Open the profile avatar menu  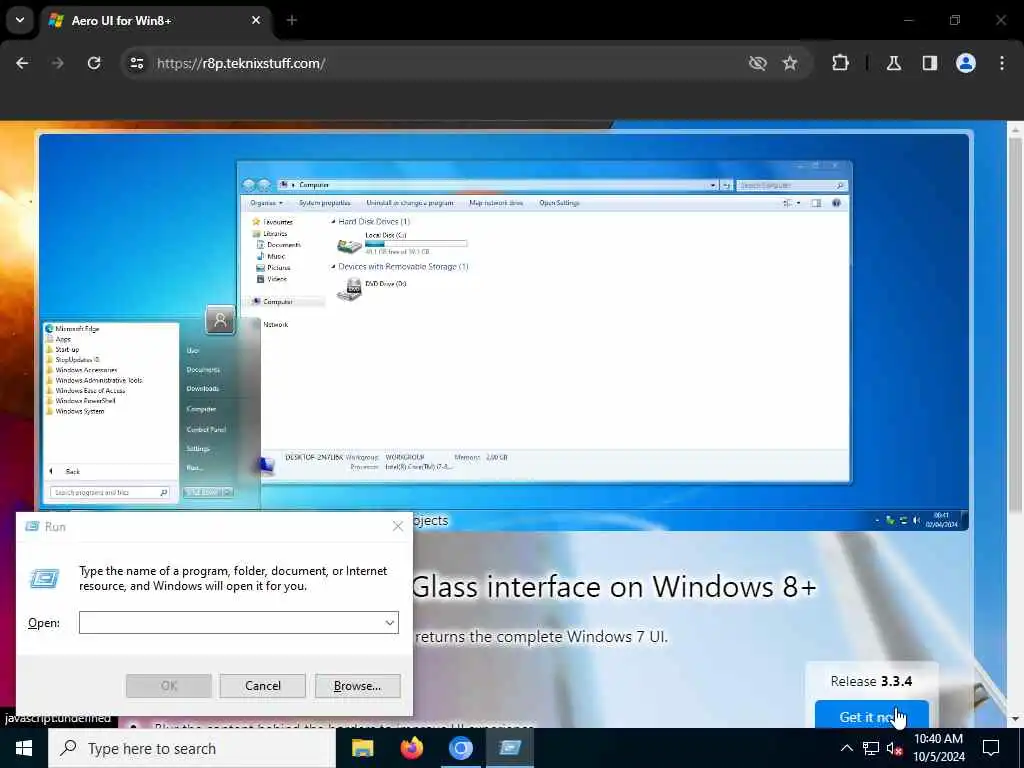tap(966, 63)
